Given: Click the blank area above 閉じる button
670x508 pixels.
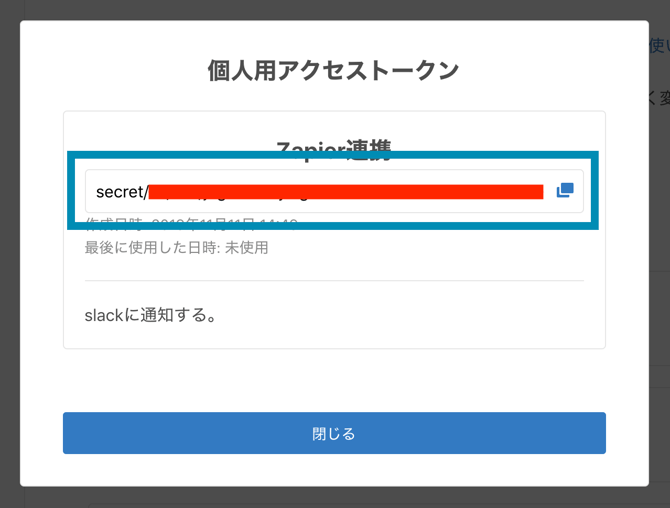Looking at the screenshot, I should [x=333, y=382].
